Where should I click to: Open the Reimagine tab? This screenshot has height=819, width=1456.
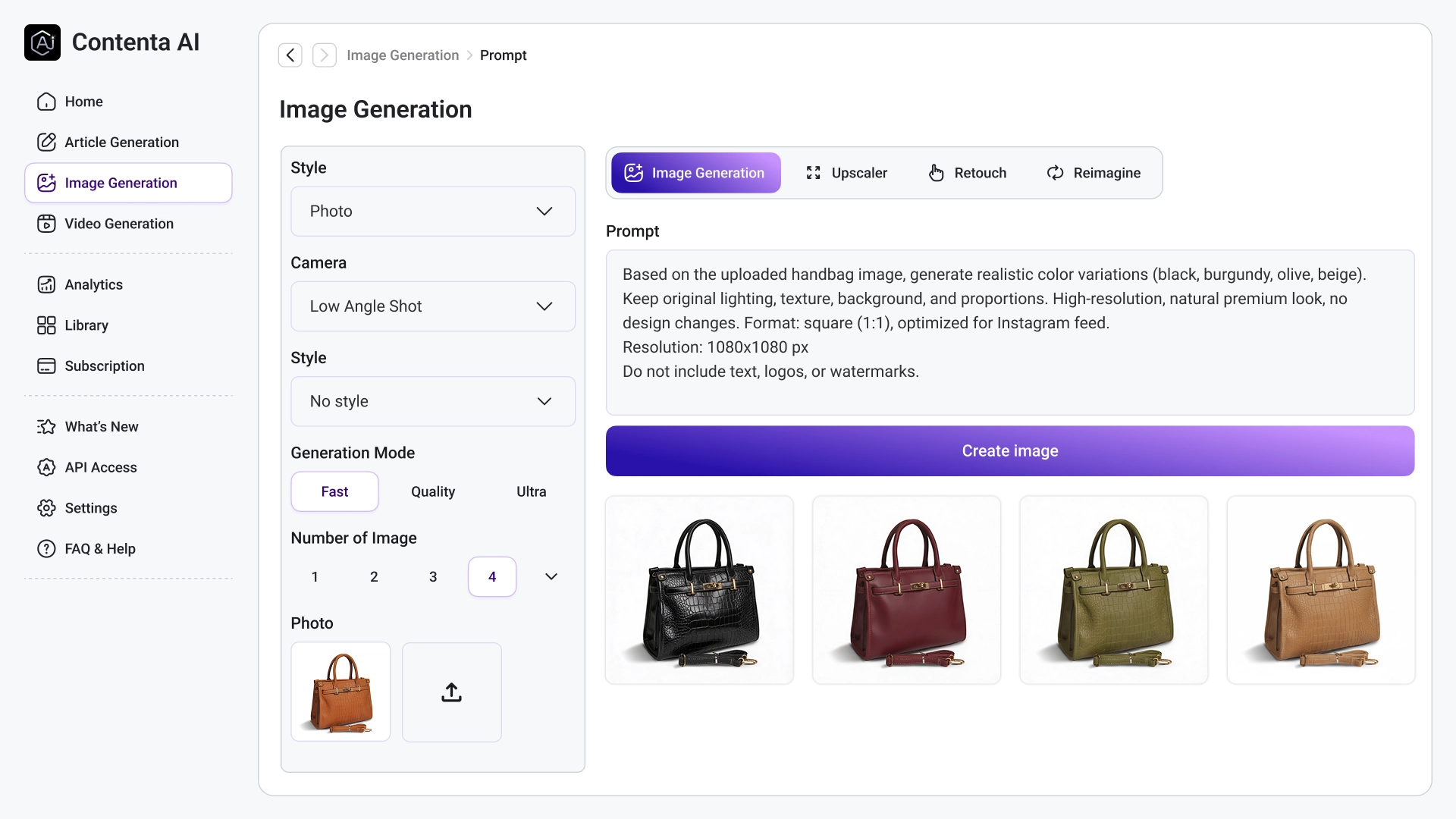click(1094, 173)
